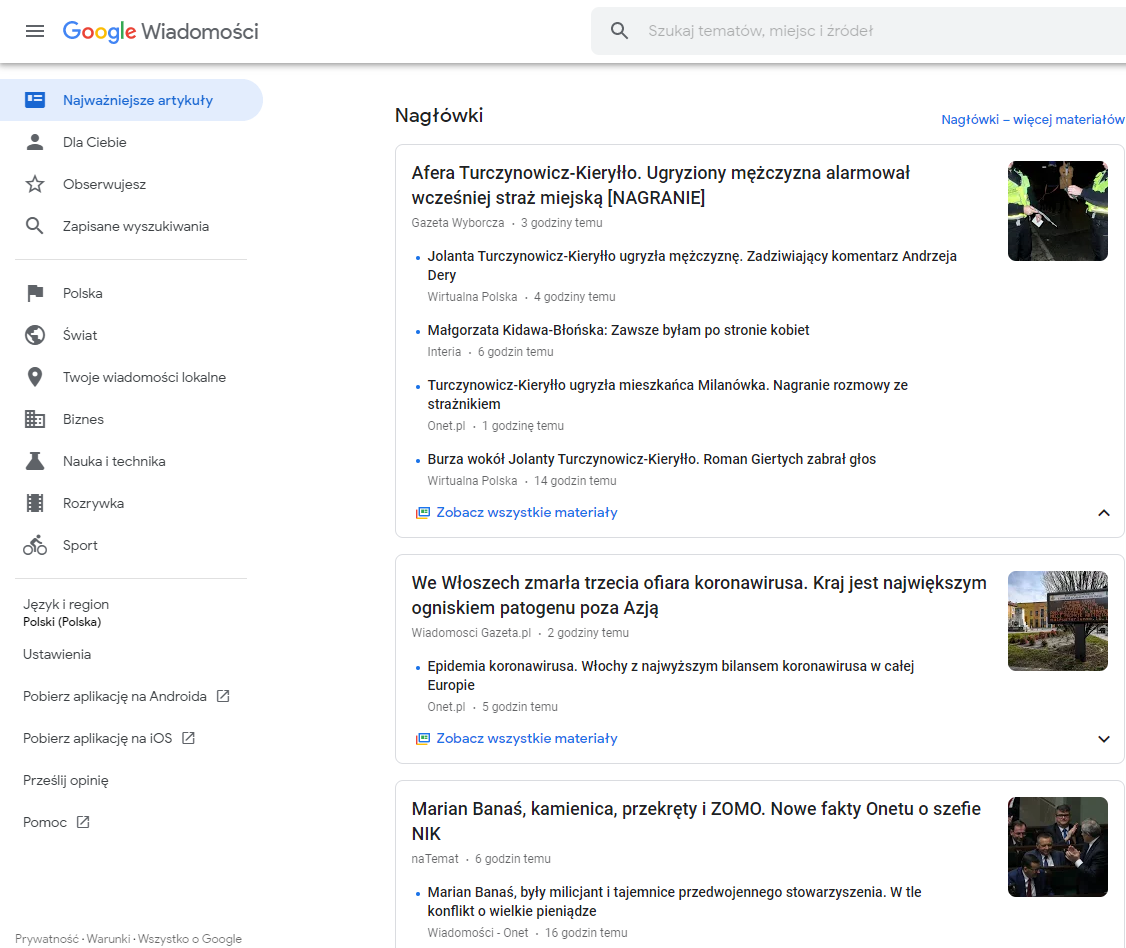Open the coronavirus street sign thumbnail
Image resolution: width=1126 pixels, height=948 pixels.
tap(1057, 621)
